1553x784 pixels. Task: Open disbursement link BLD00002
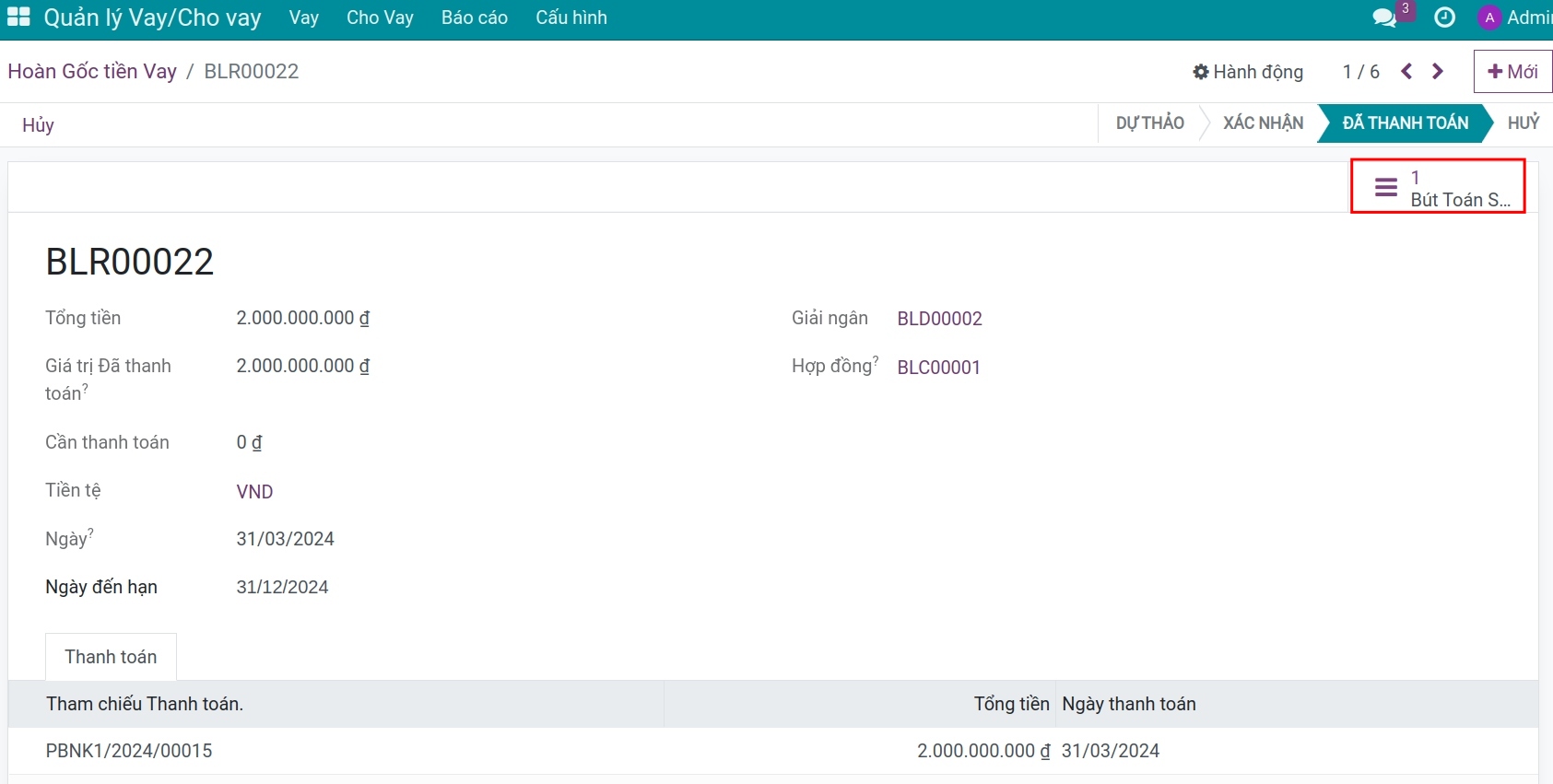click(939, 319)
